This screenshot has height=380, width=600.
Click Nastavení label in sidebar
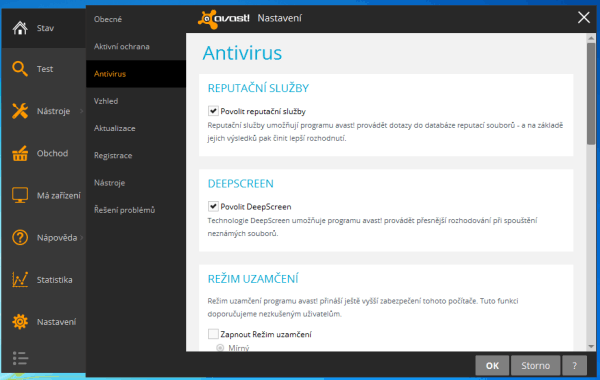(x=56, y=322)
